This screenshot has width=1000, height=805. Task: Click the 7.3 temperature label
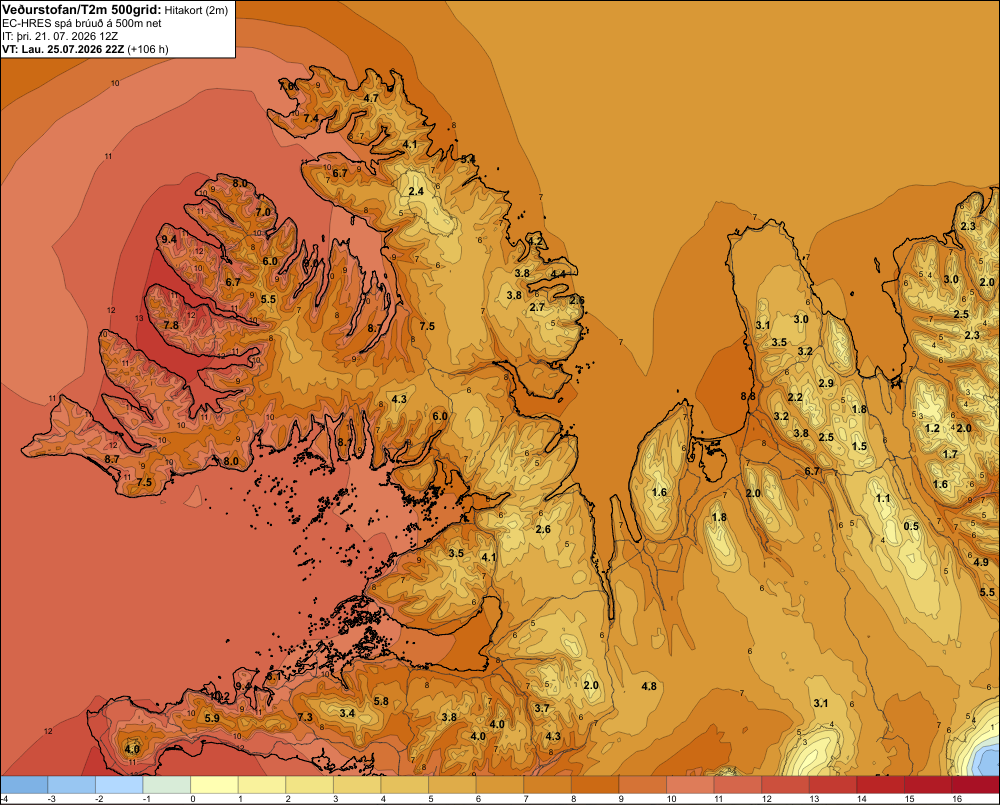305,717
